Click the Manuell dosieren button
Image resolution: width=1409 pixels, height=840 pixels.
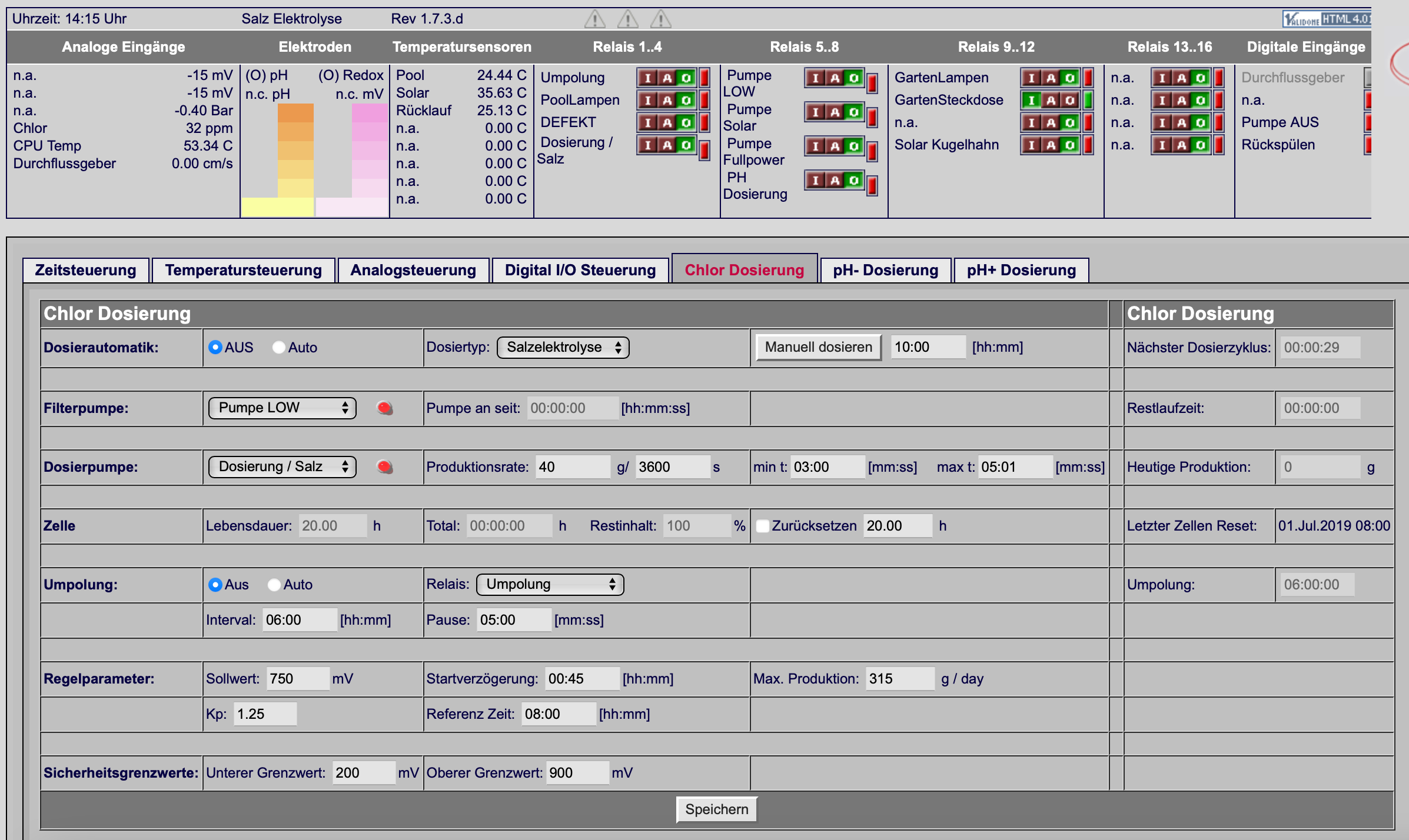[x=819, y=347]
